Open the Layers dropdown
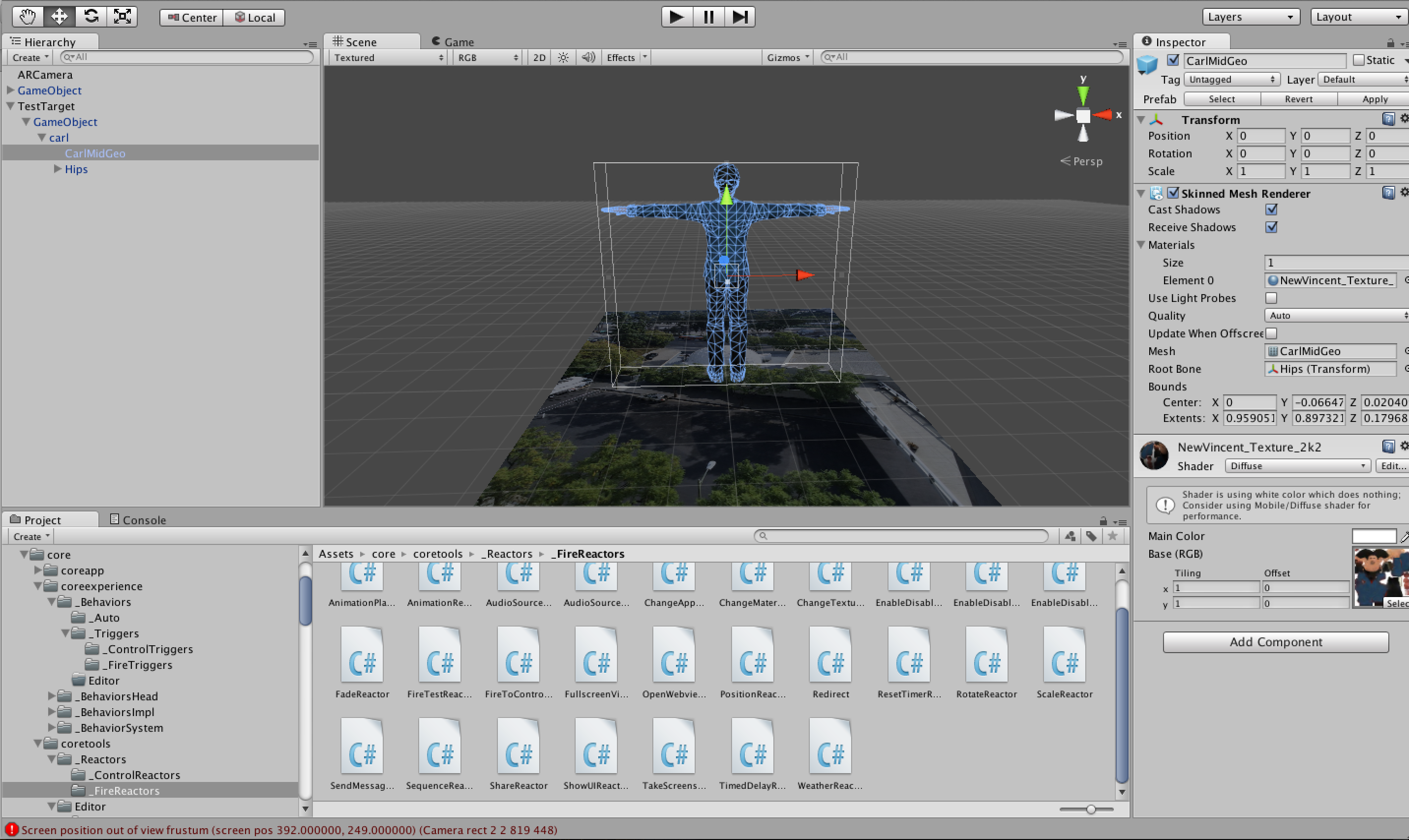Image resolution: width=1409 pixels, height=840 pixels. [x=1250, y=16]
